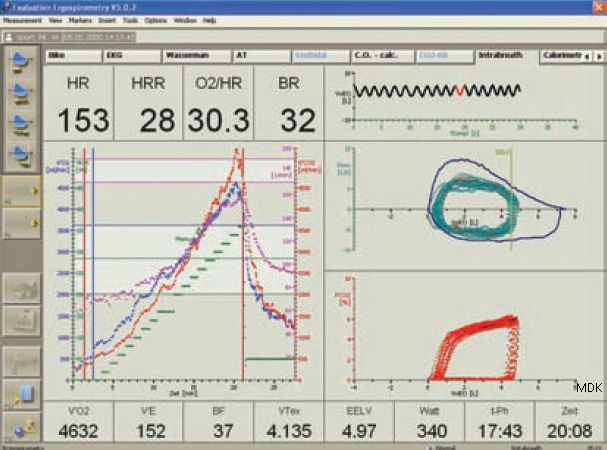
Task: Select the HRR value tile showing 28
Action: point(149,103)
